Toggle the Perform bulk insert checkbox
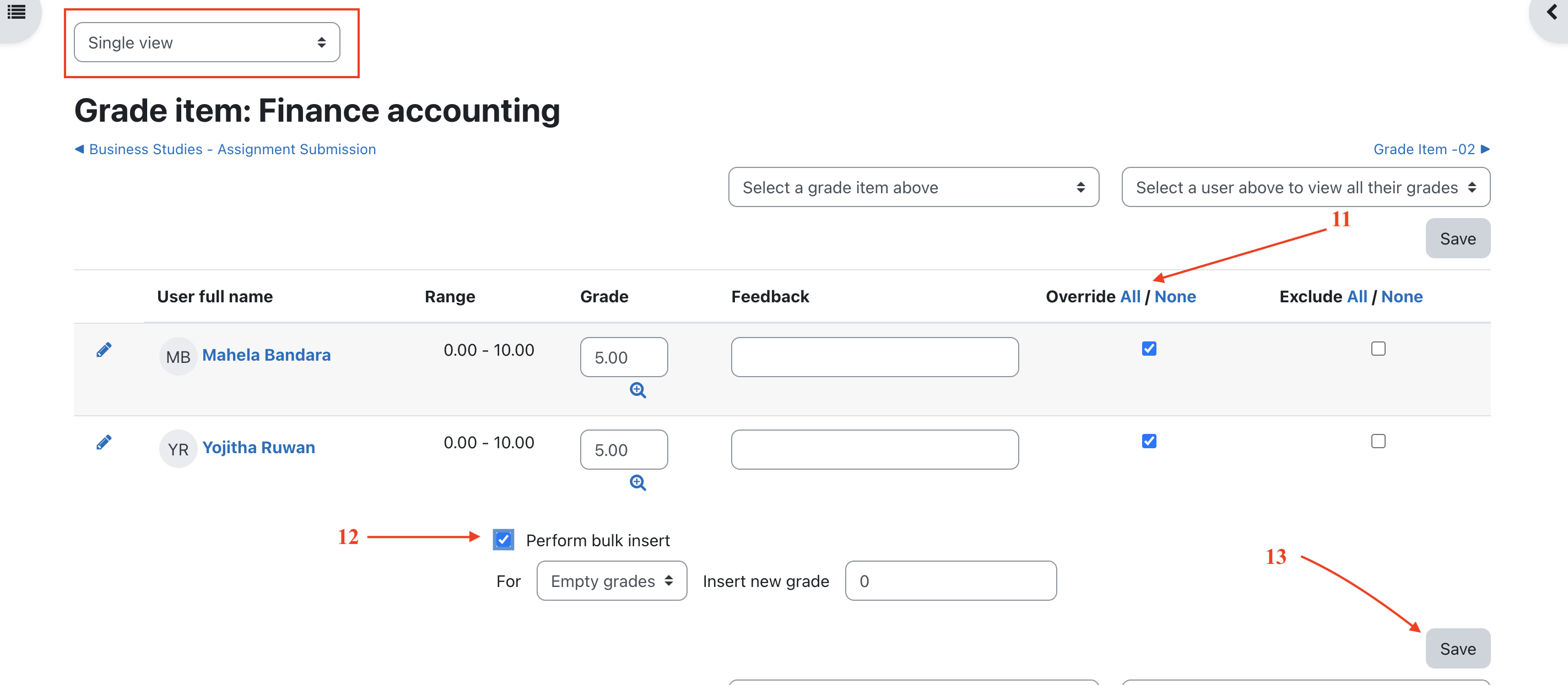The width and height of the screenshot is (1568, 685). point(504,540)
